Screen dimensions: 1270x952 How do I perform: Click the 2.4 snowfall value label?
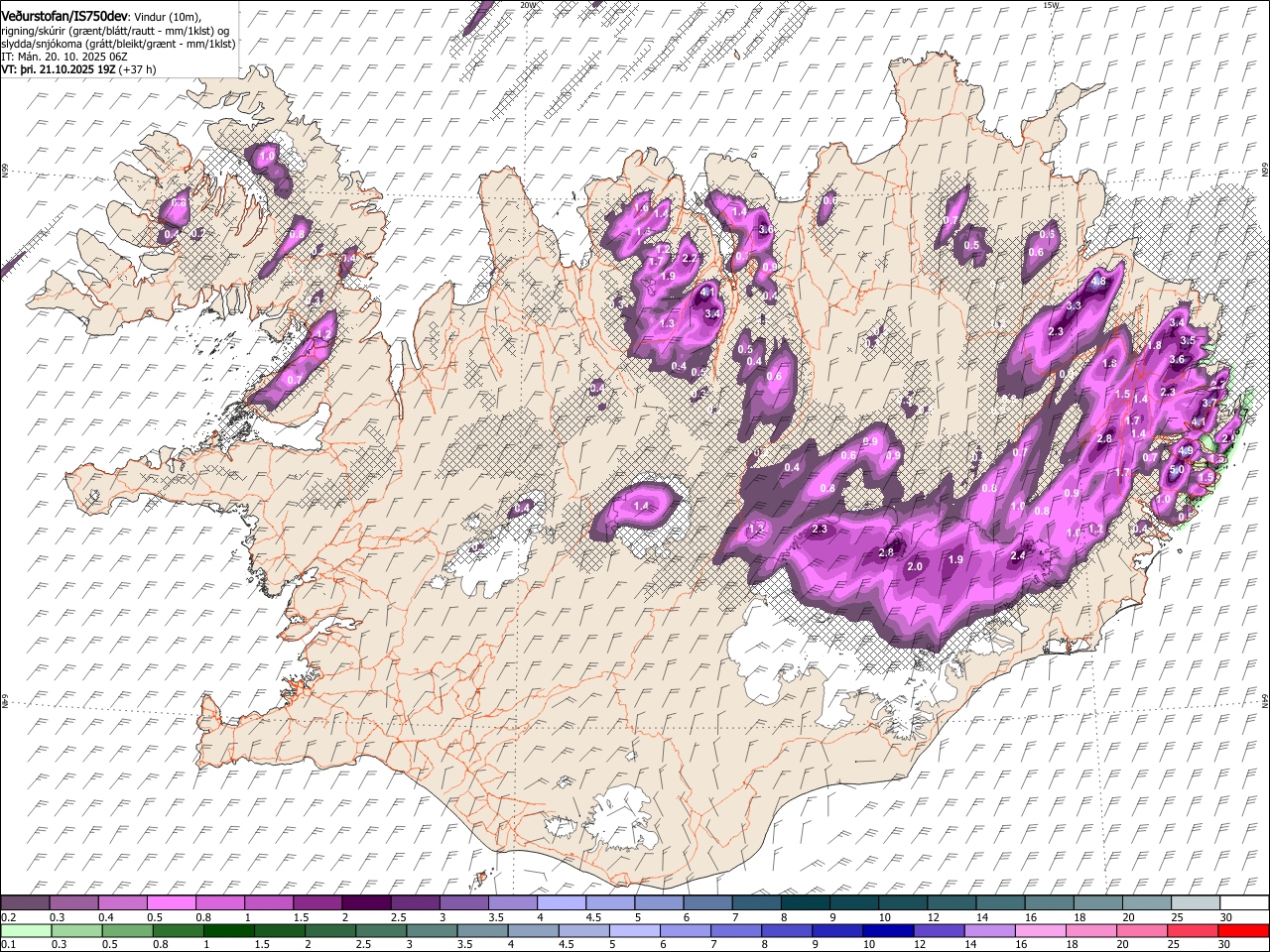point(1017,556)
